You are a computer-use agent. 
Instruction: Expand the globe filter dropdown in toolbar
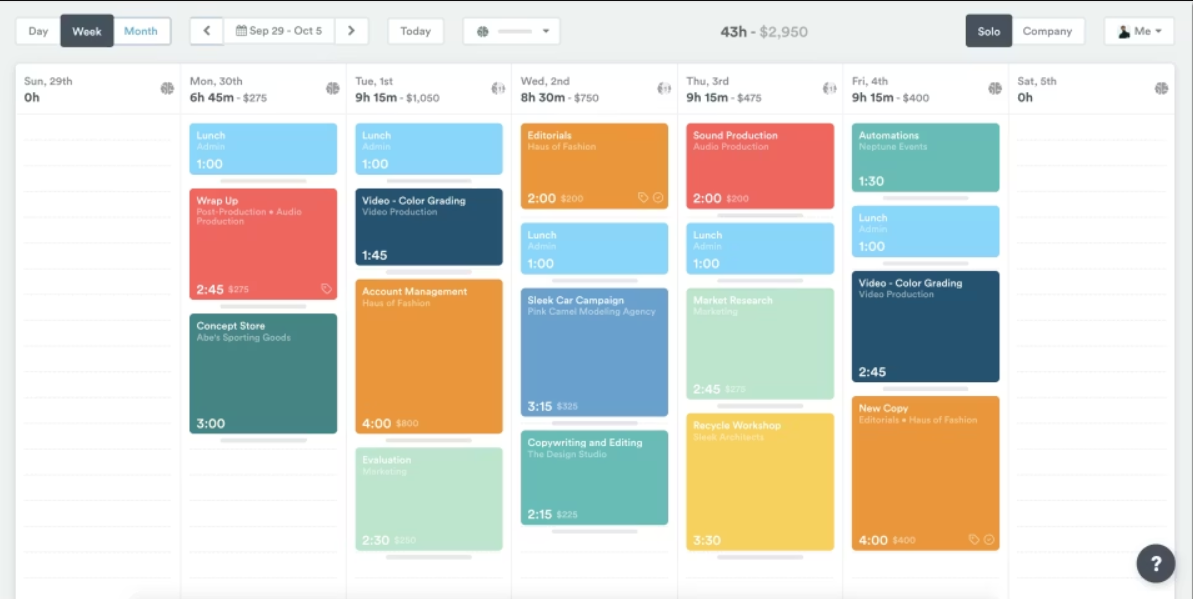pyautogui.click(x=512, y=31)
